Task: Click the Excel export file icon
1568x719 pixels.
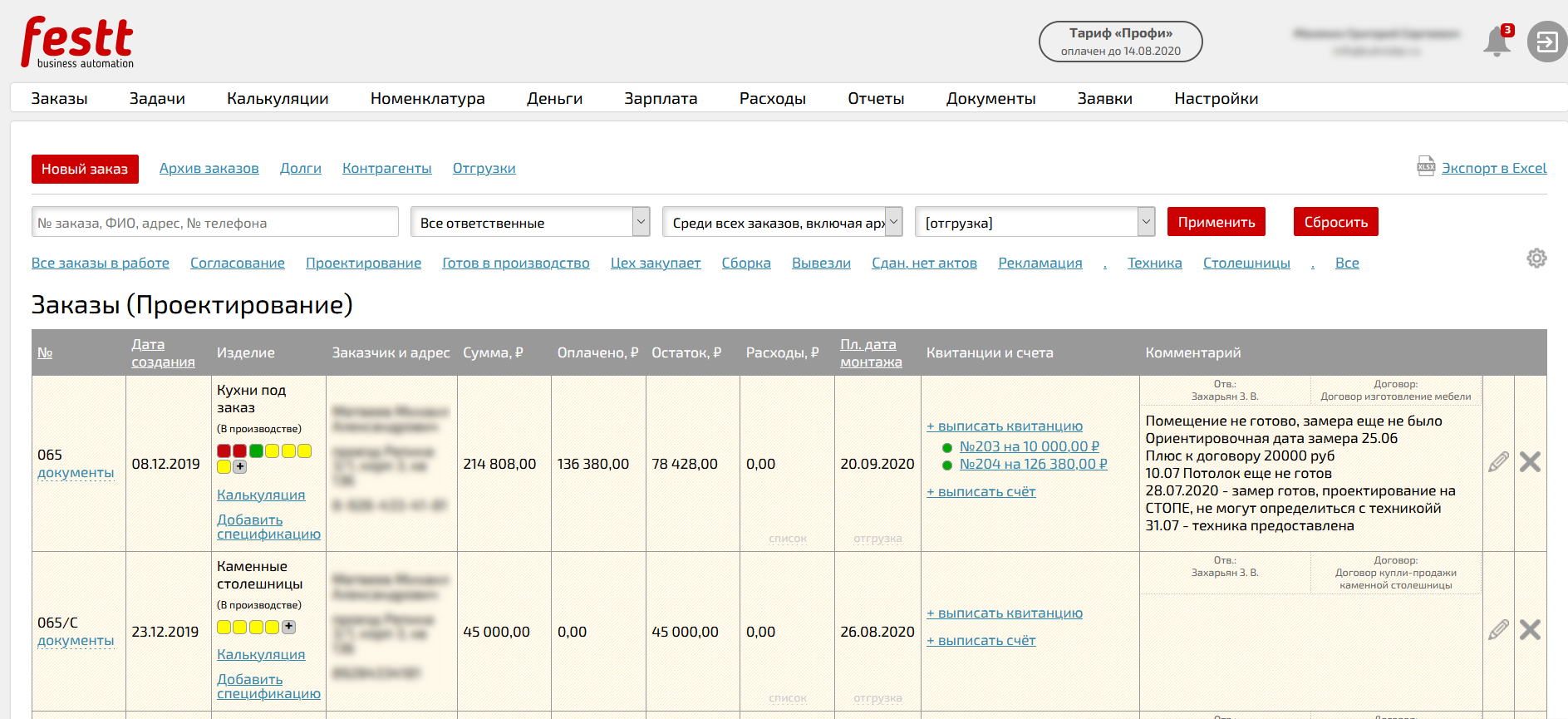Action: [x=1426, y=166]
